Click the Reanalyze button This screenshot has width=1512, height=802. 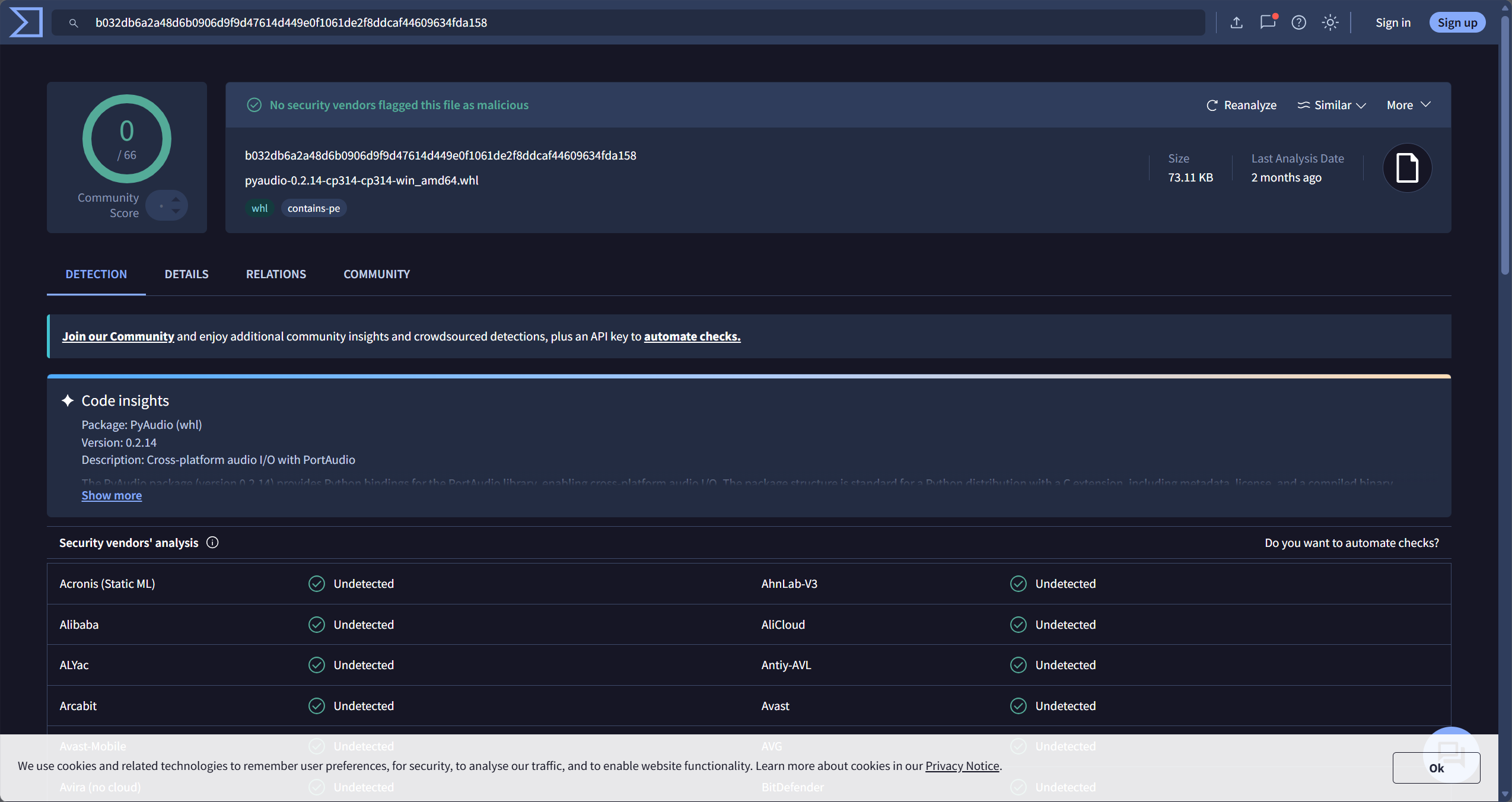1242,105
